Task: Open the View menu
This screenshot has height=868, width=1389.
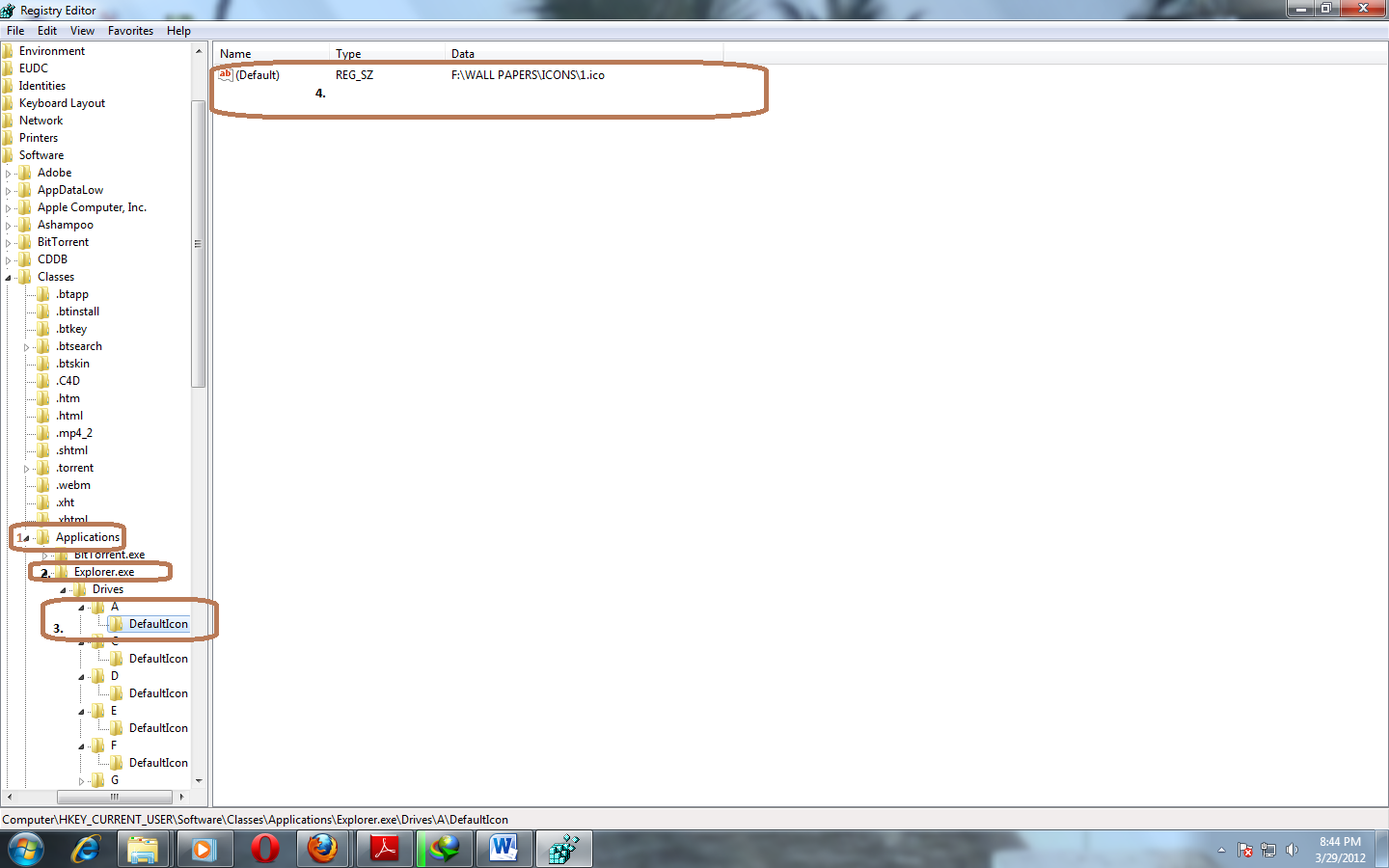Action: point(82,30)
